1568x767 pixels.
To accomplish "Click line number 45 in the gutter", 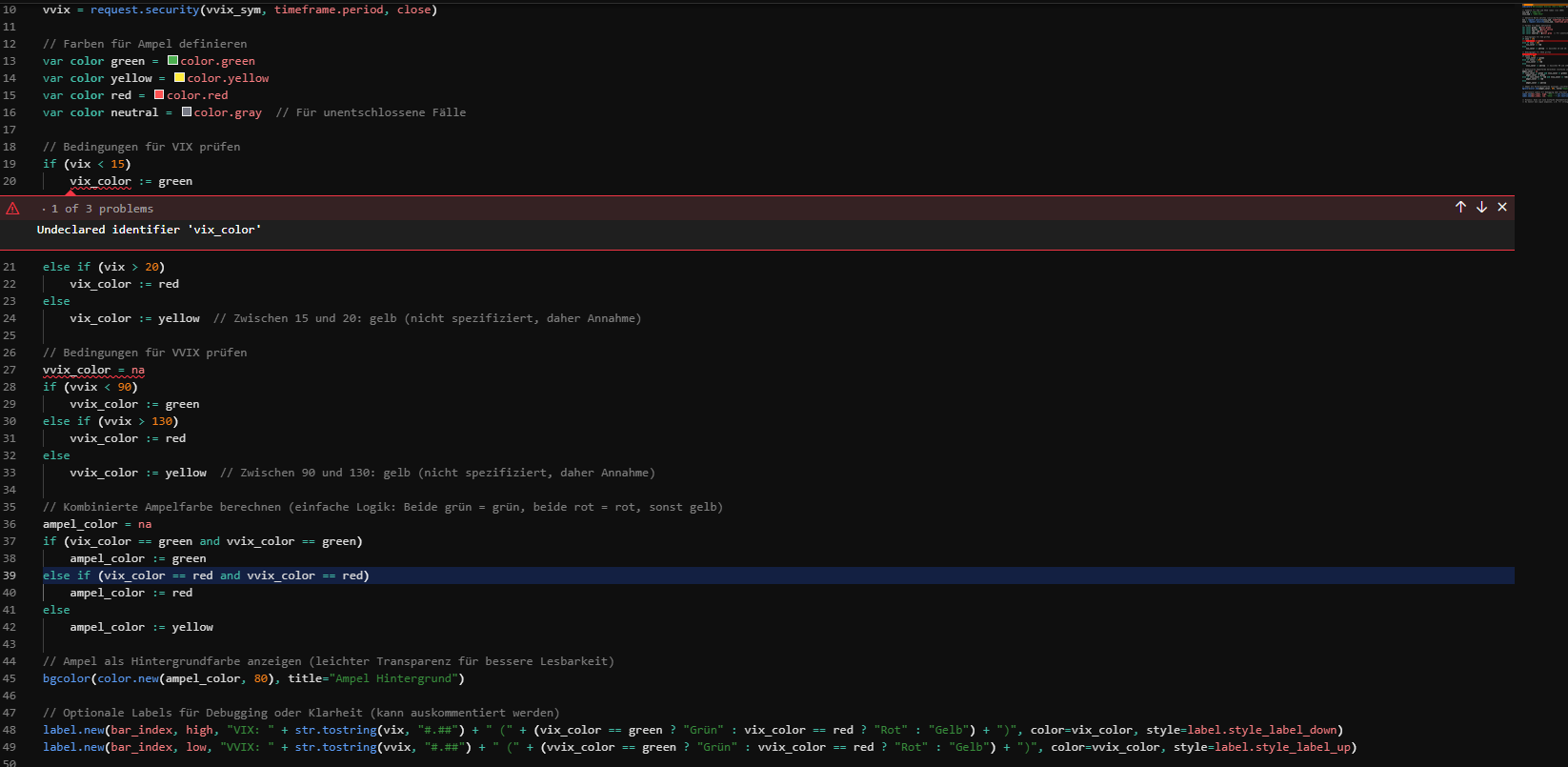I will pos(10,678).
